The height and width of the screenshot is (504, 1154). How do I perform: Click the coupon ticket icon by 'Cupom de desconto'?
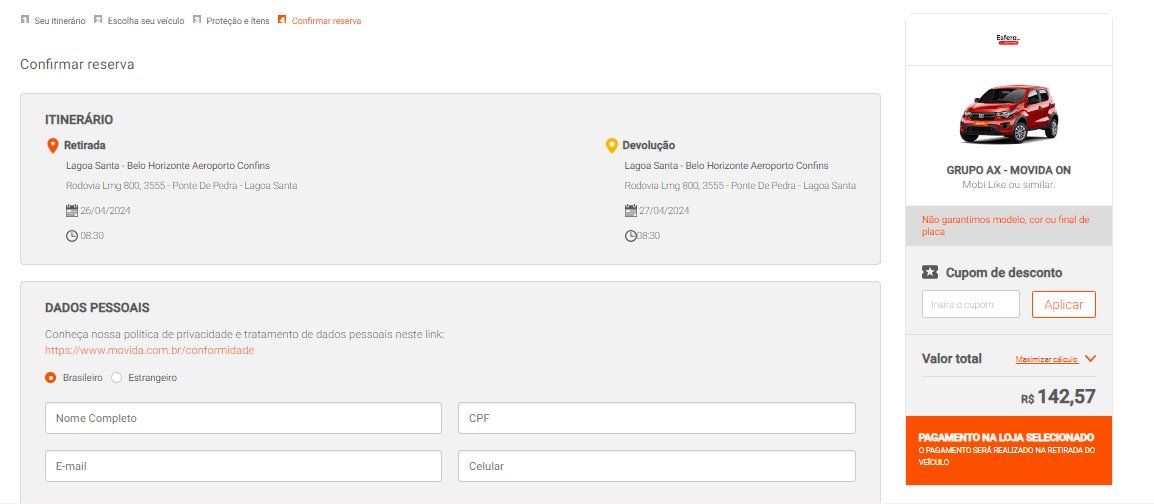(x=930, y=272)
